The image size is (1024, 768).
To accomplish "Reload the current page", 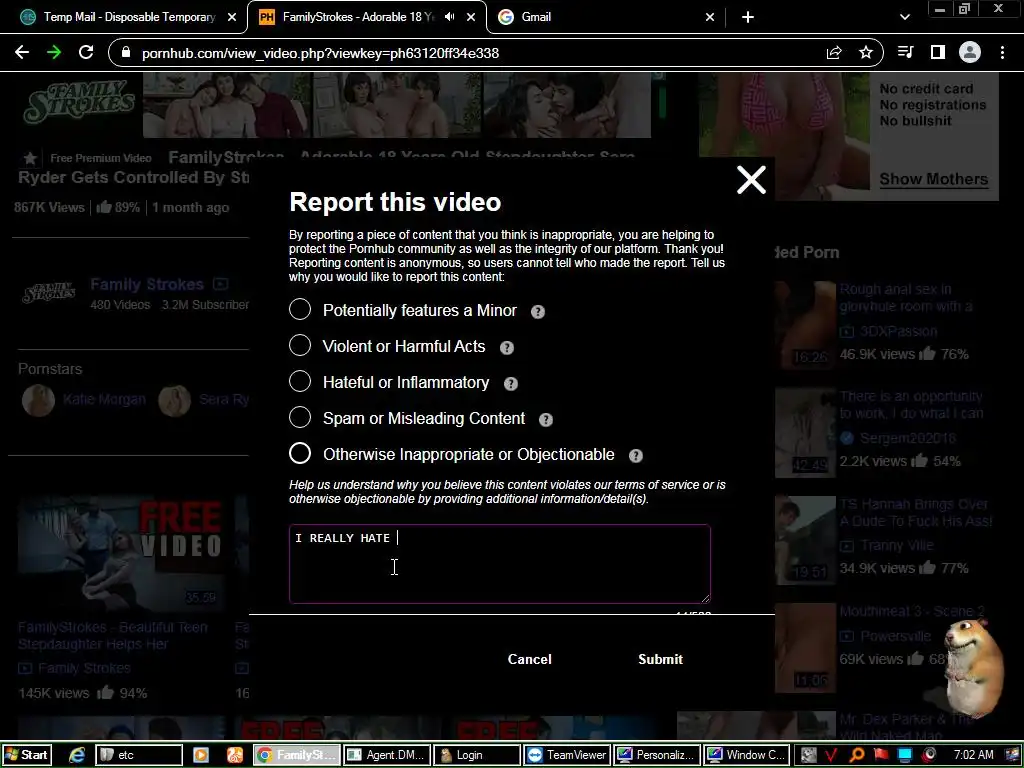I will click(x=86, y=52).
